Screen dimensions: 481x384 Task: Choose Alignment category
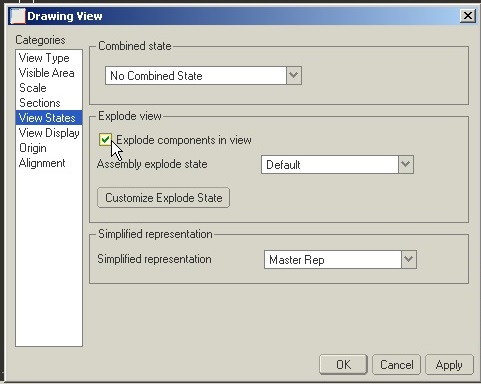coord(49,163)
